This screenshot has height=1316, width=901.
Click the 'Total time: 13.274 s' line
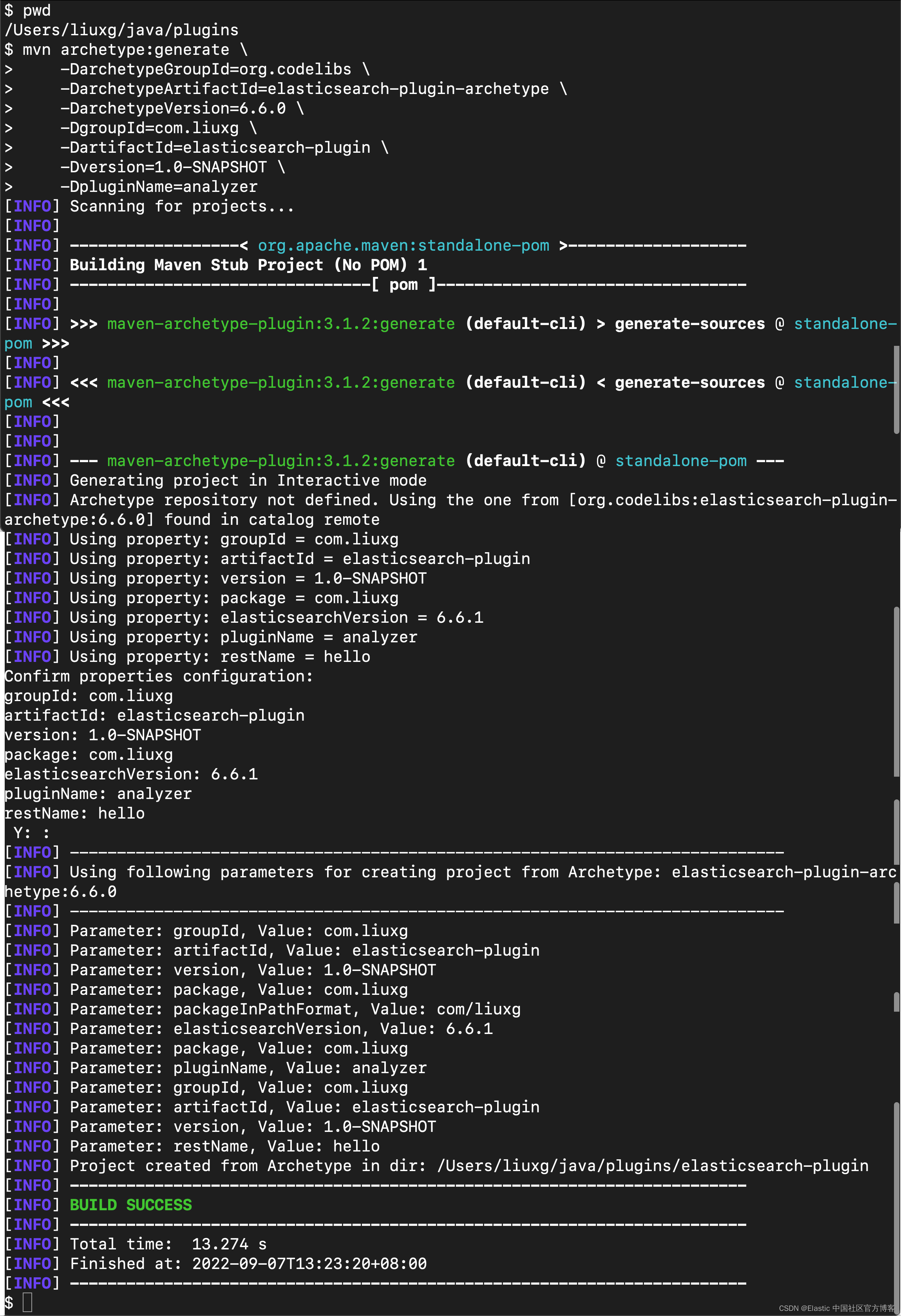[x=168, y=1244]
